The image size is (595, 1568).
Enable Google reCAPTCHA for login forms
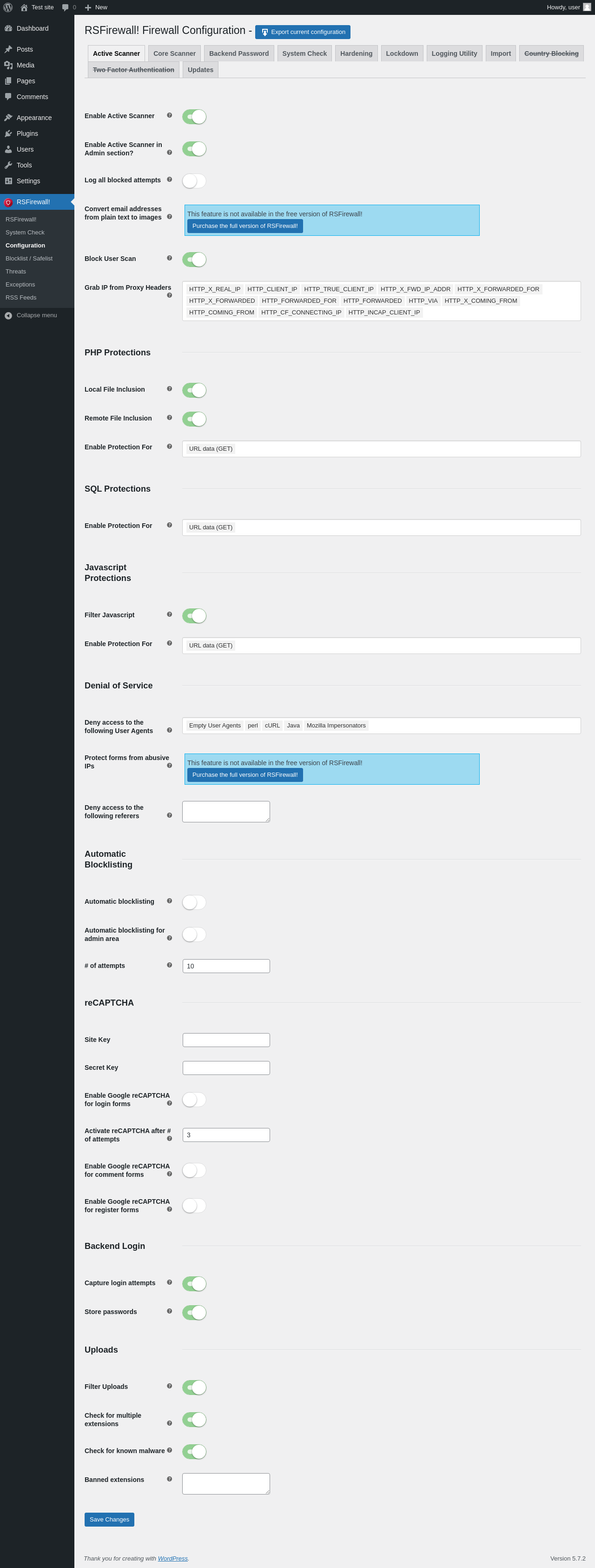click(194, 1099)
